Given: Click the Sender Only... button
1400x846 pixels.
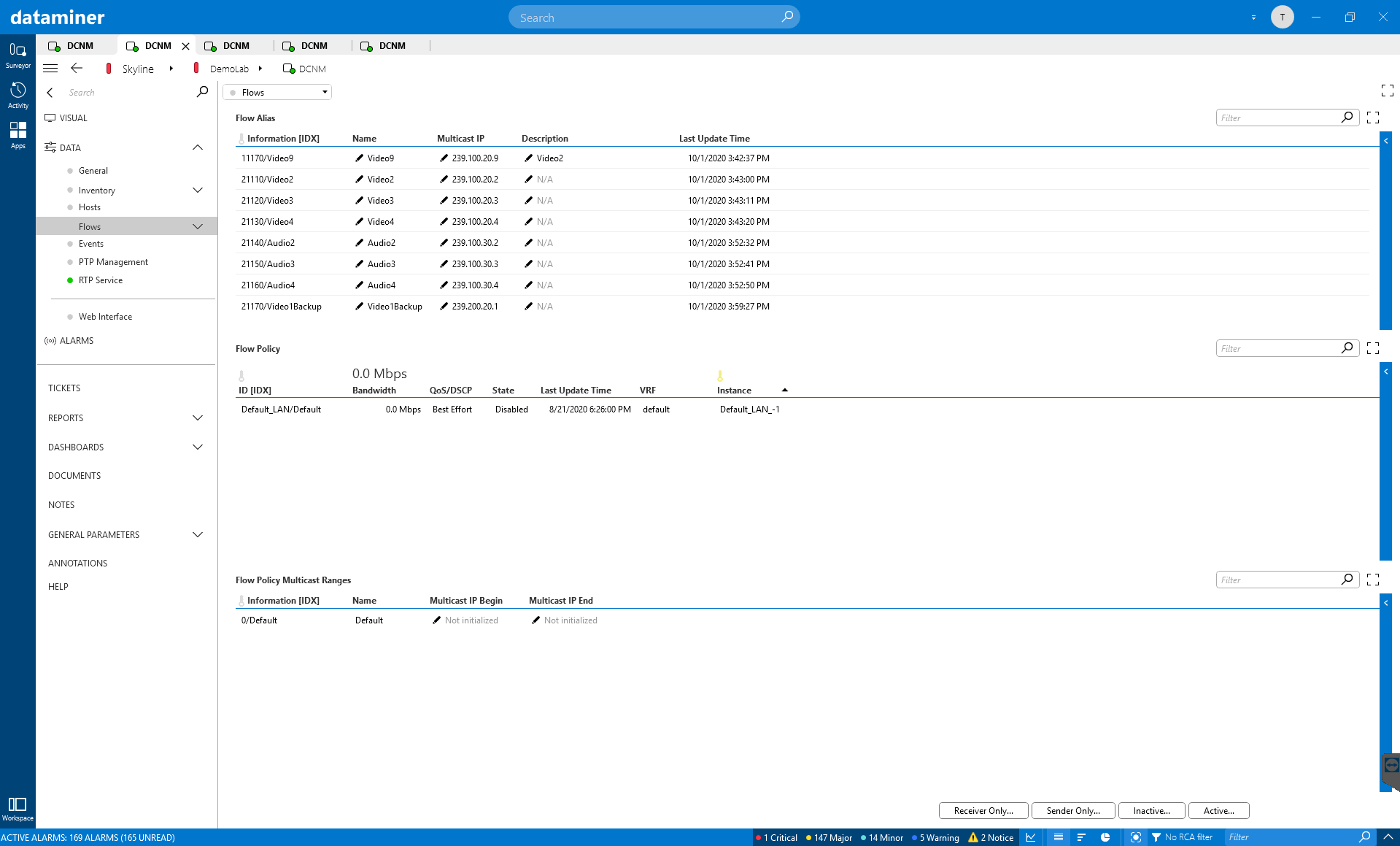Looking at the screenshot, I should tap(1072, 810).
